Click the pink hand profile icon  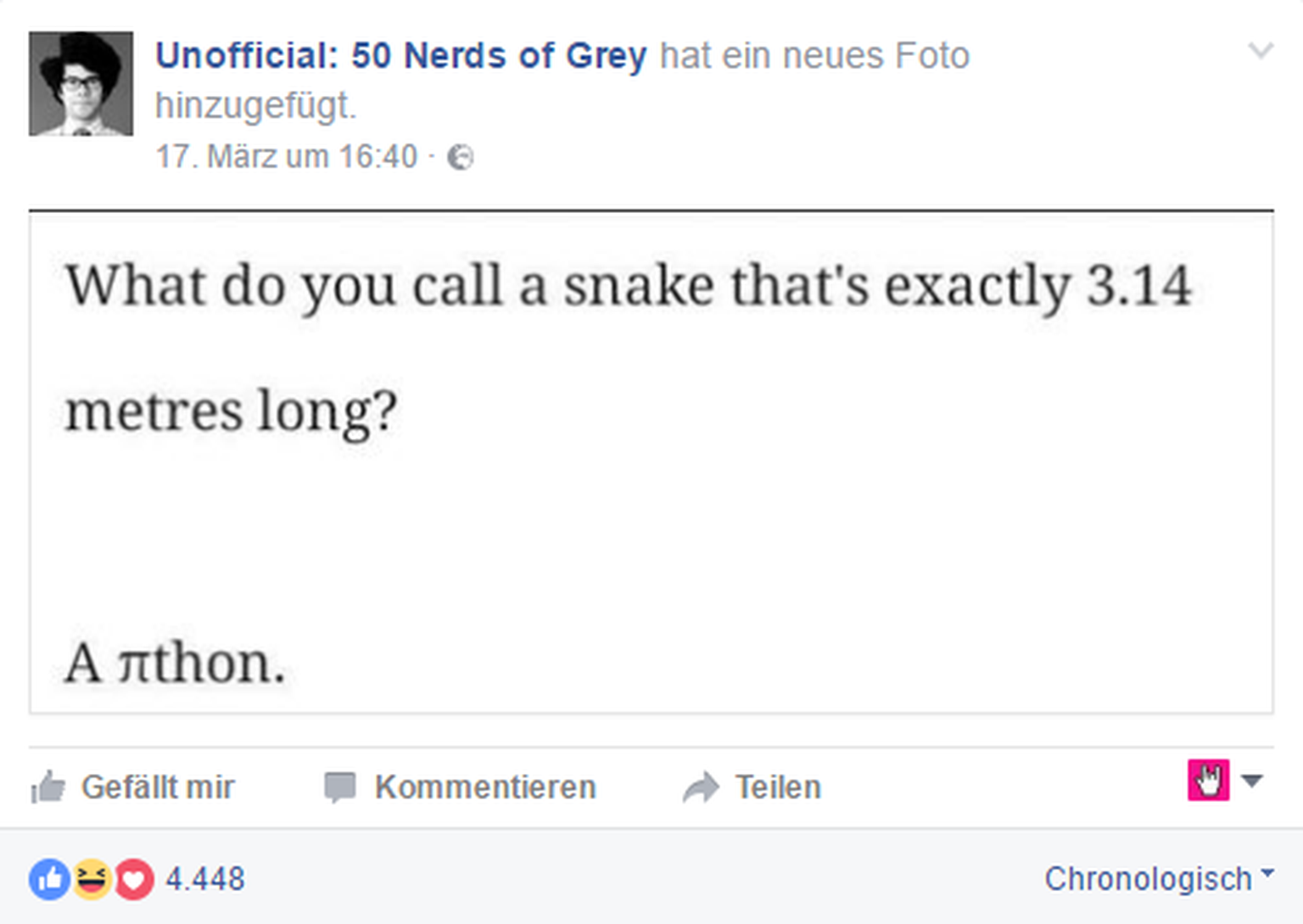[1208, 780]
